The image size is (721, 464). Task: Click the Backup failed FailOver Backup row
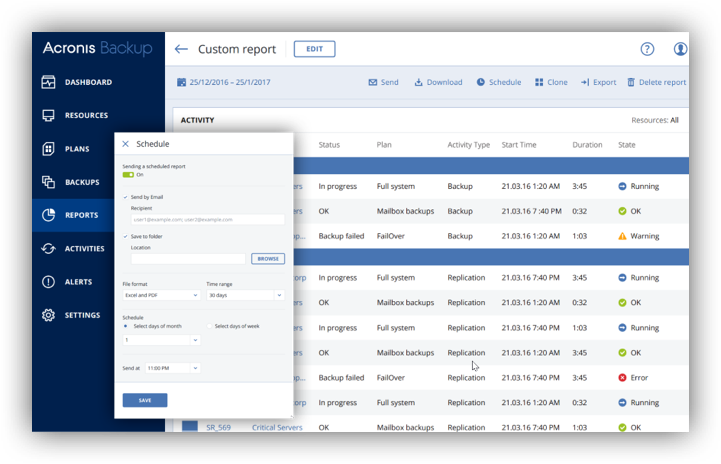click(491, 236)
